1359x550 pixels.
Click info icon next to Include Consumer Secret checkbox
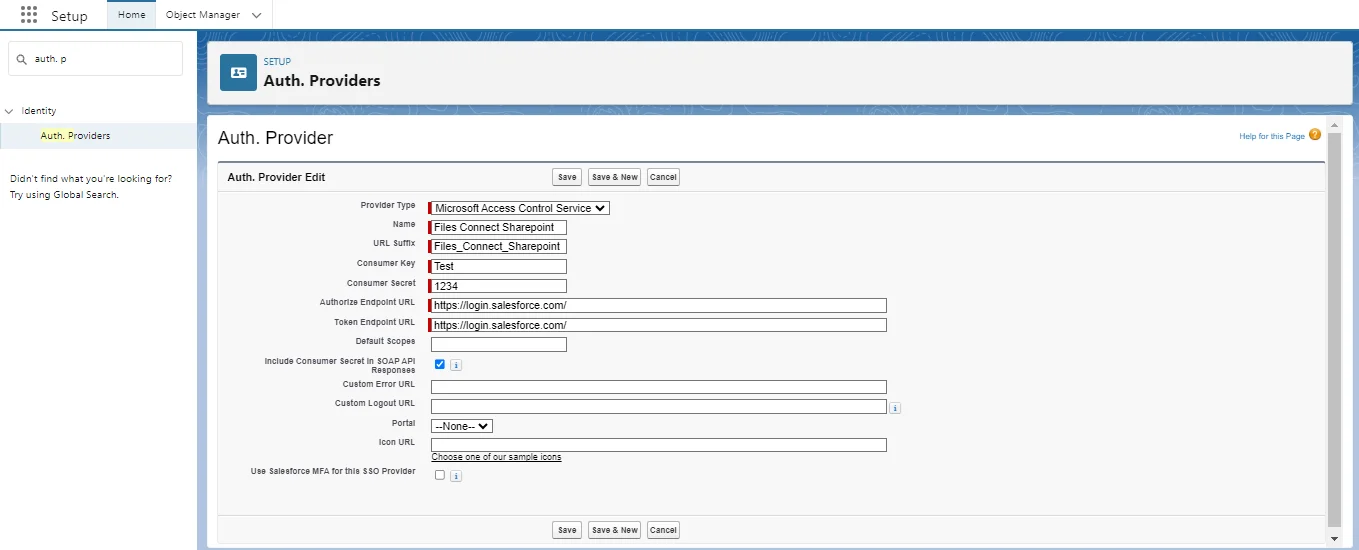click(x=456, y=366)
